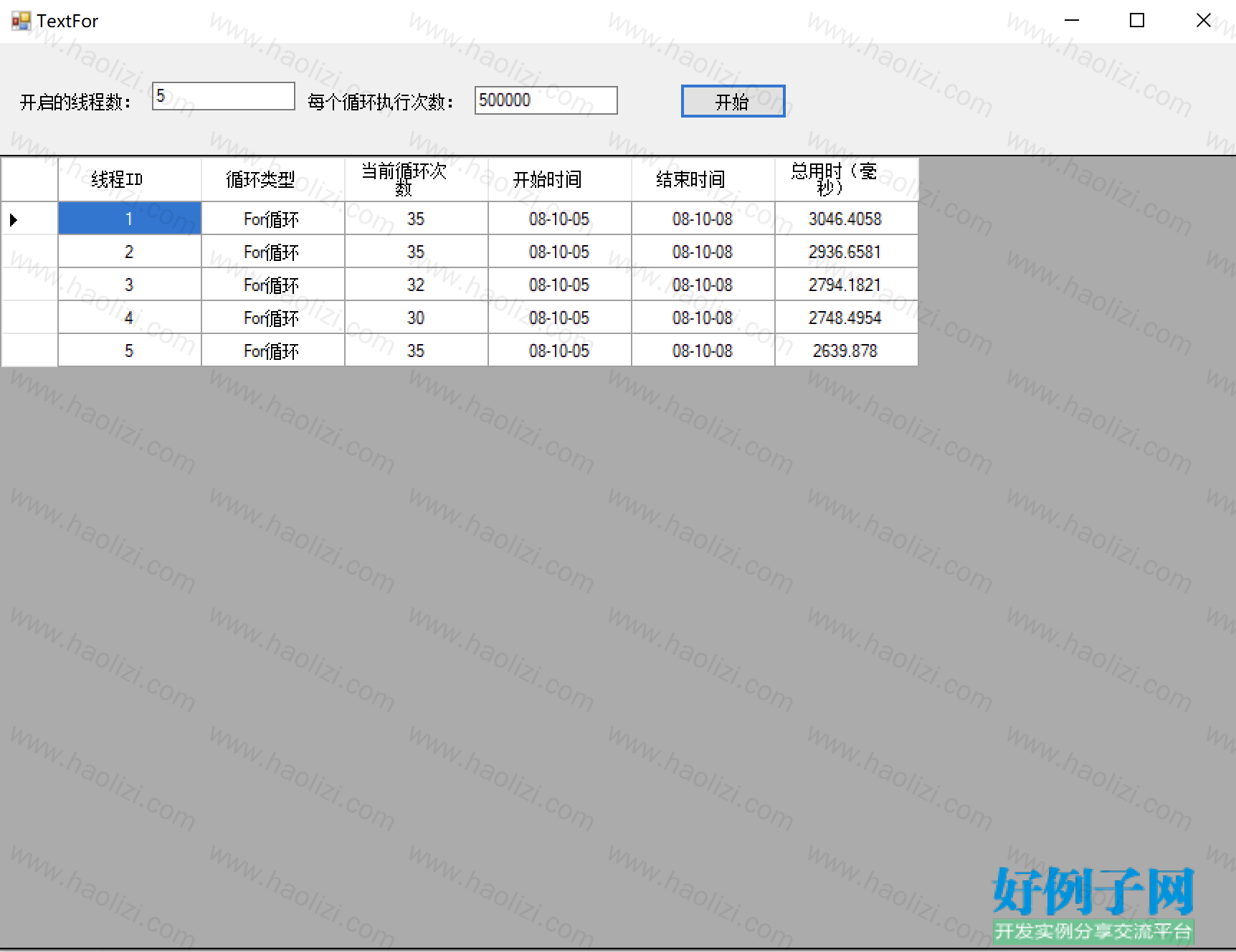Select start time cell in thread 2 row
The width and height of the screenshot is (1236, 952).
[x=560, y=252]
